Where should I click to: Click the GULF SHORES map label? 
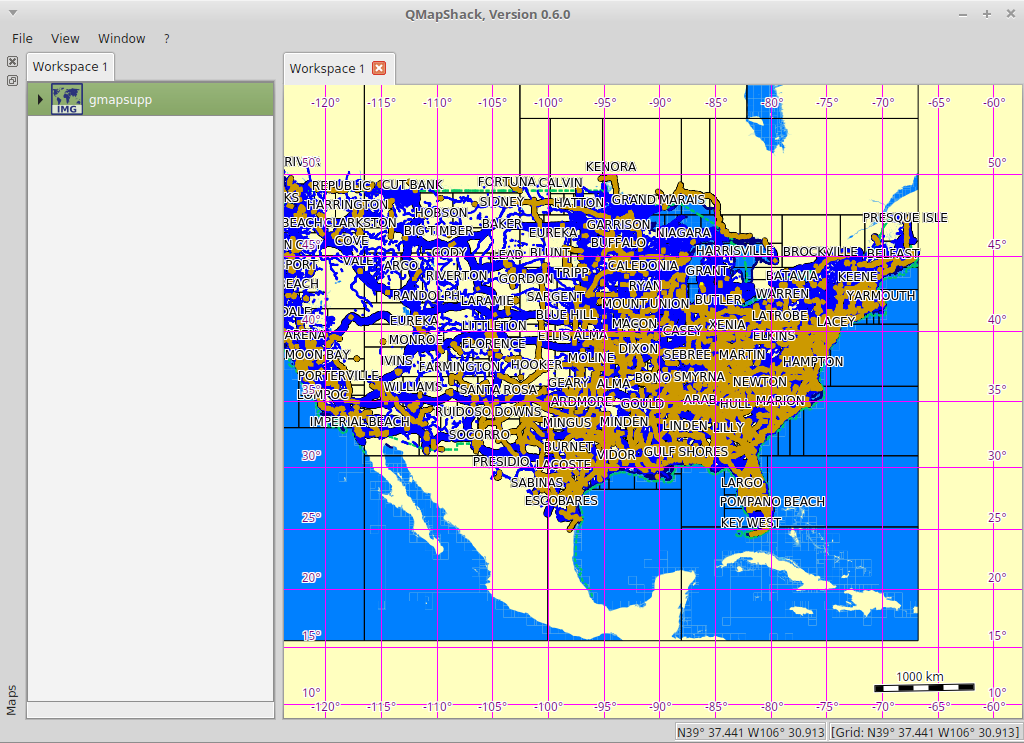[686, 452]
